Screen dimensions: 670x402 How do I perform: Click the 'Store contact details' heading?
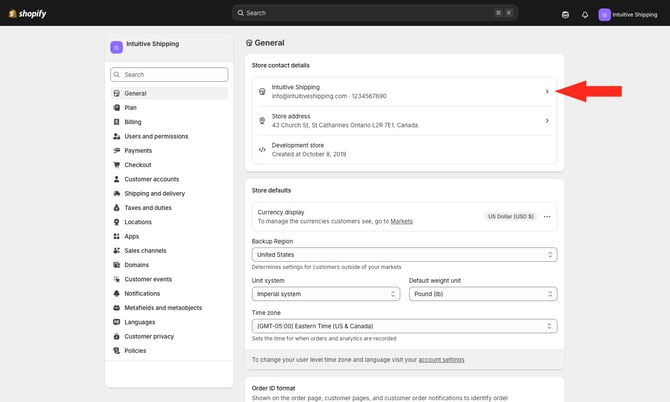[281, 65]
